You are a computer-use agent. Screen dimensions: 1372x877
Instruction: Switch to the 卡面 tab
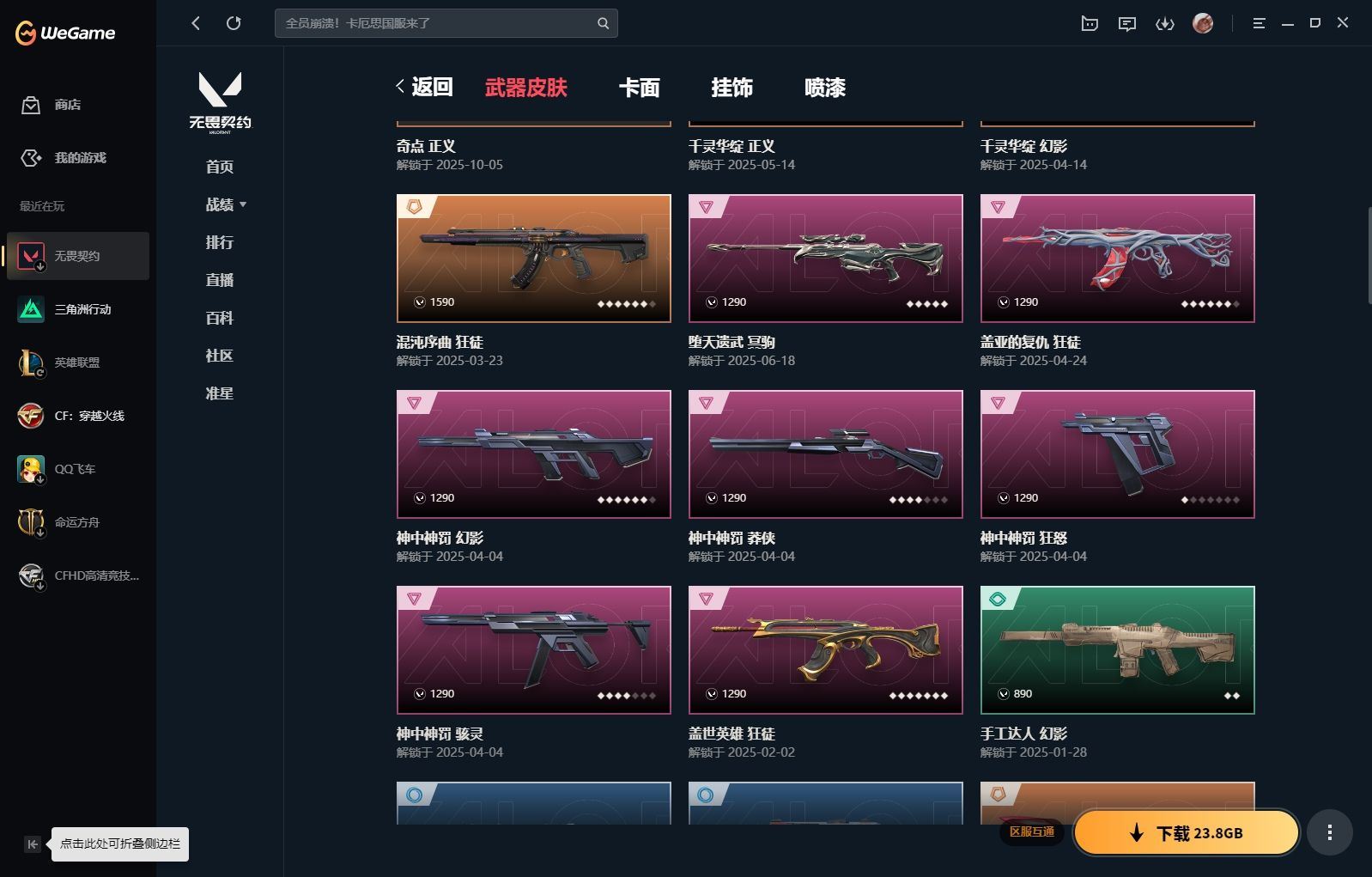click(x=640, y=88)
